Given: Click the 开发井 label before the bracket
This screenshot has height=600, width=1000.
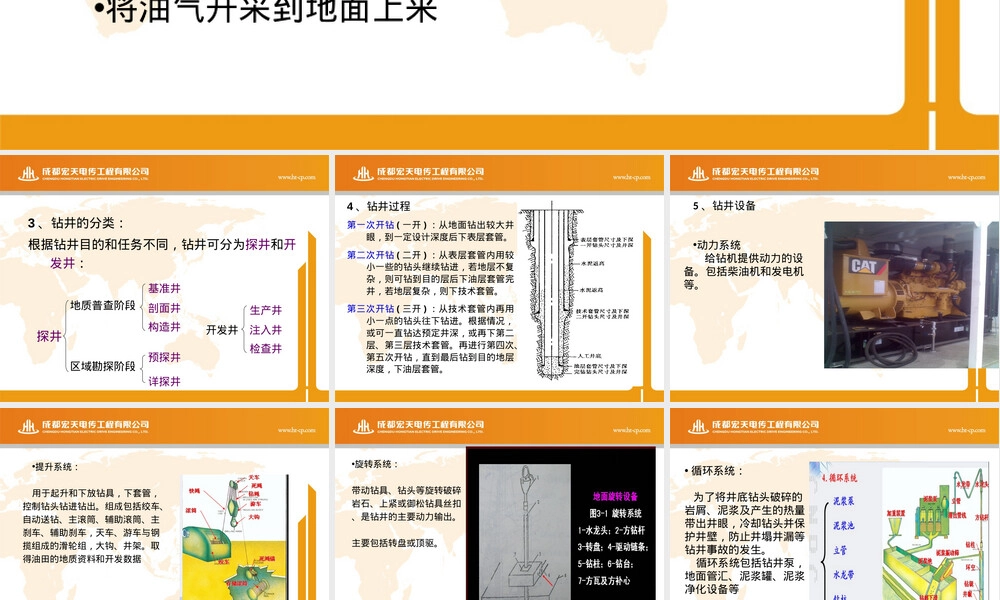Looking at the screenshot, I should 222,330.
